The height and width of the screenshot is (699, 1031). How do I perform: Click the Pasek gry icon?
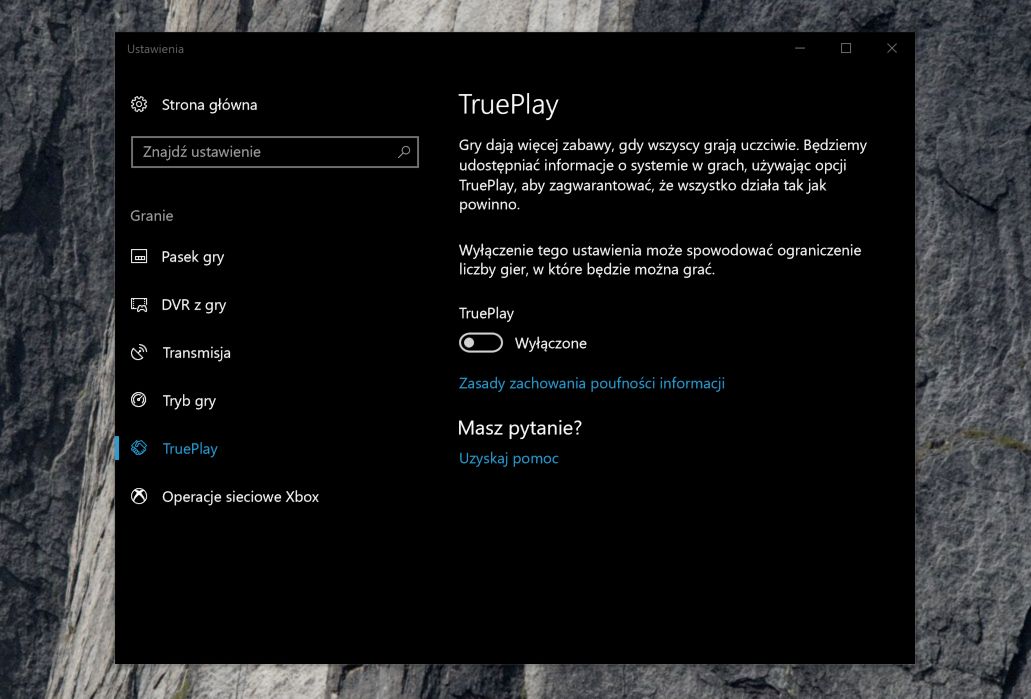click(x=139, y=256)
